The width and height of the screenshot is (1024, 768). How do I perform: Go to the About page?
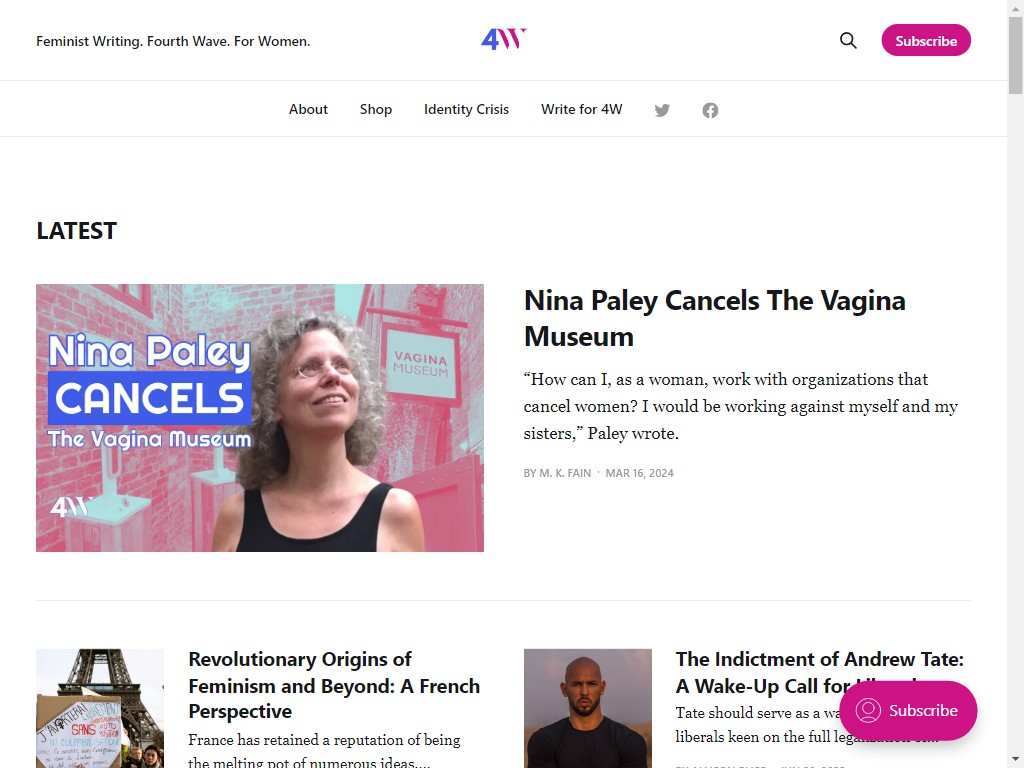(x=308, y=109)
